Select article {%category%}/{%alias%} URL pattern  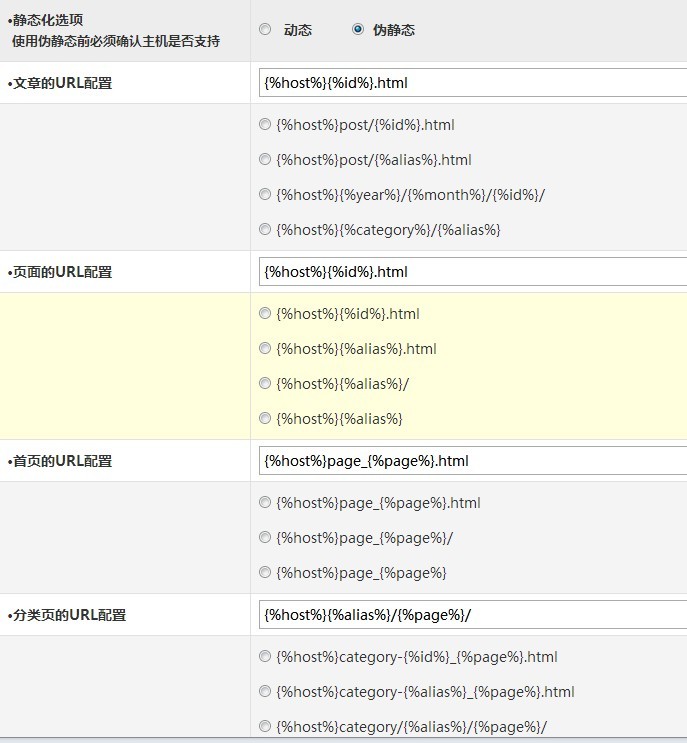click(x=265, y=230)
